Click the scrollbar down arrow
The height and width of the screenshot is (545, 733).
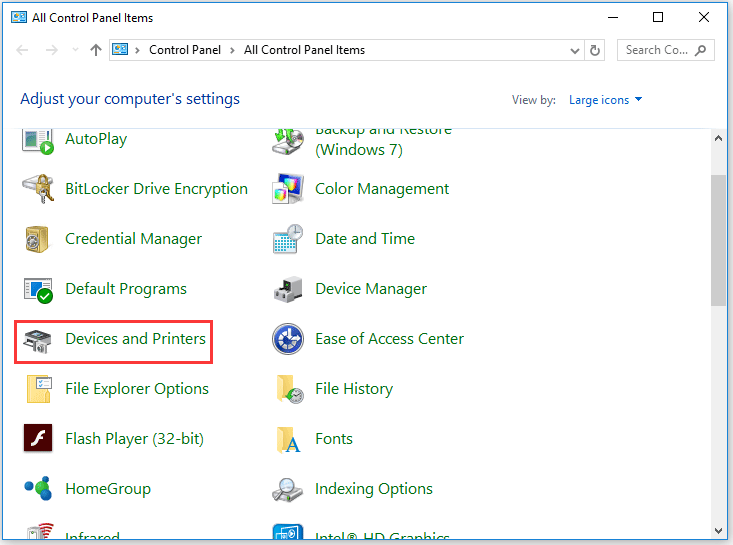tap(718, 531)
